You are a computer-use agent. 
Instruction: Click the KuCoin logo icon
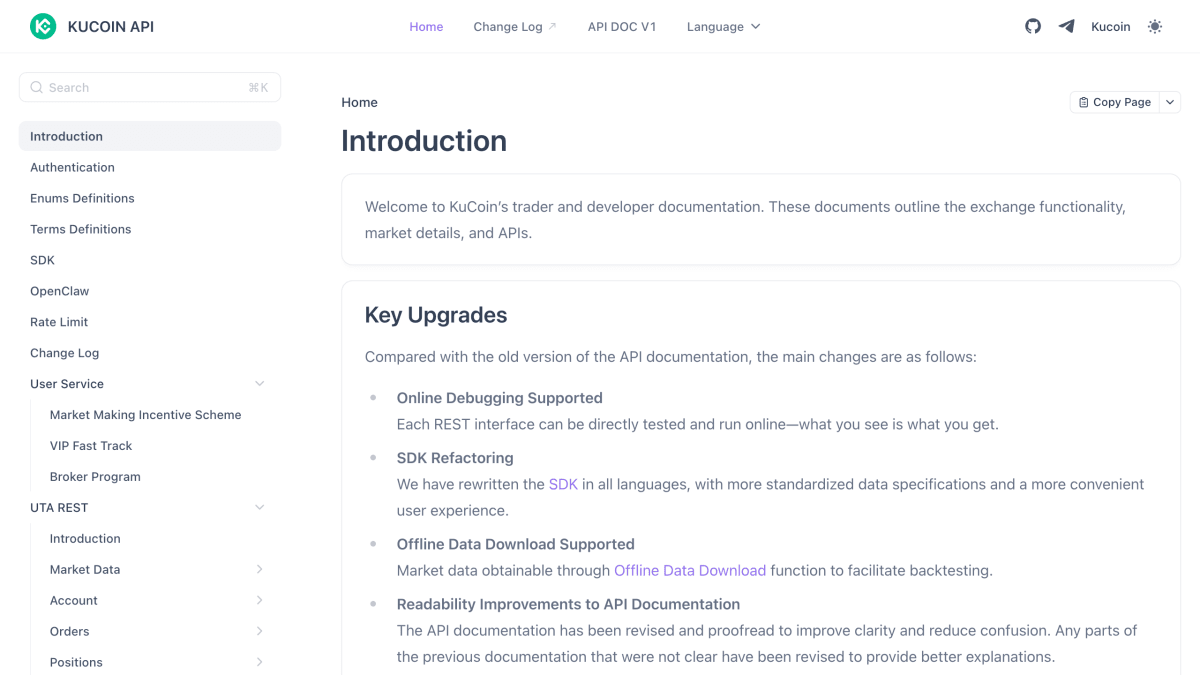(x=43, y=27)
